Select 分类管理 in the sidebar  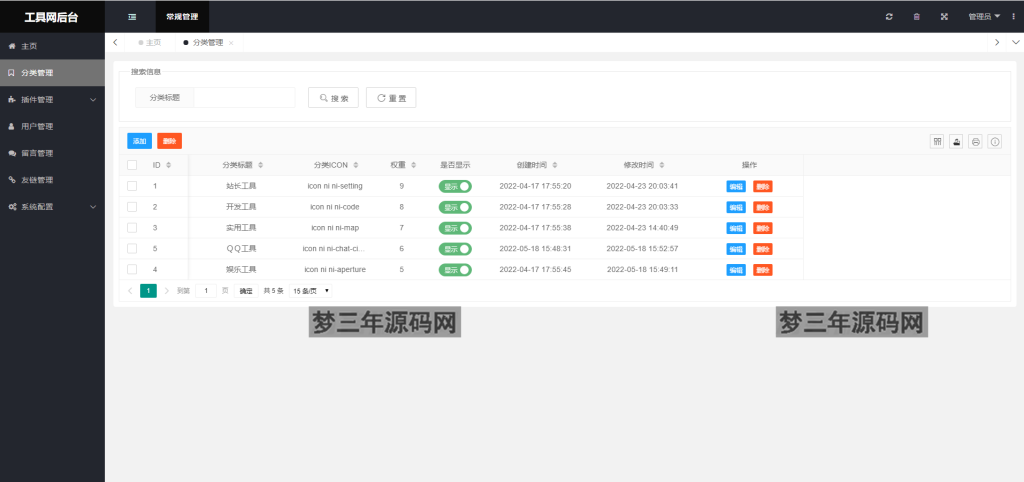[52, 73]
